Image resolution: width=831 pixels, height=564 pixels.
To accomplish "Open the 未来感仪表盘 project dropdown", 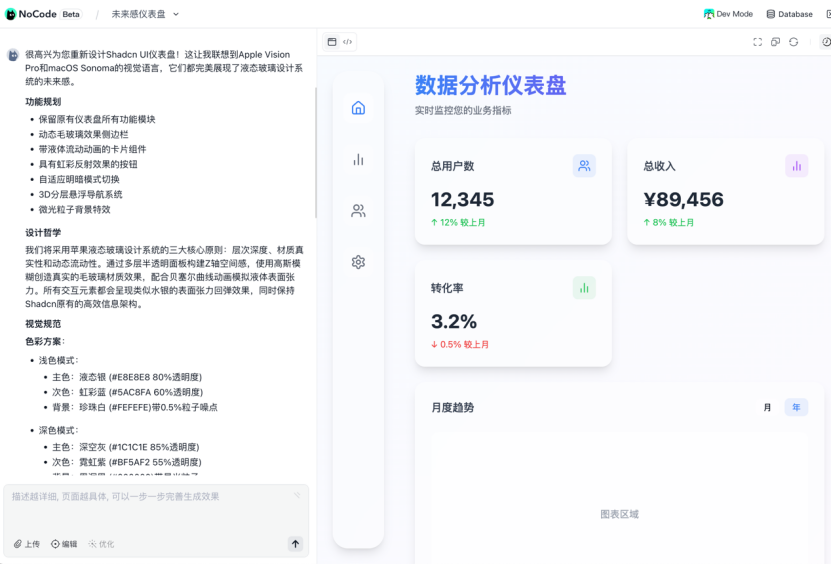I will [145, 14].
